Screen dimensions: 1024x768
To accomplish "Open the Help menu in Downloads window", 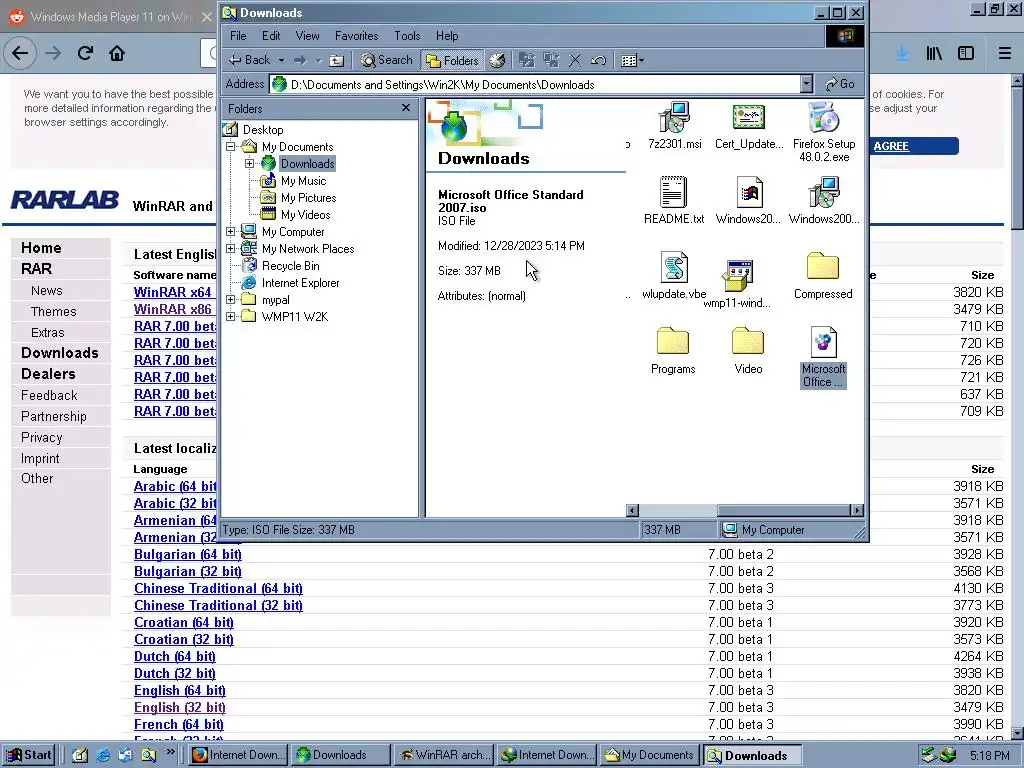I will point(447,36).
